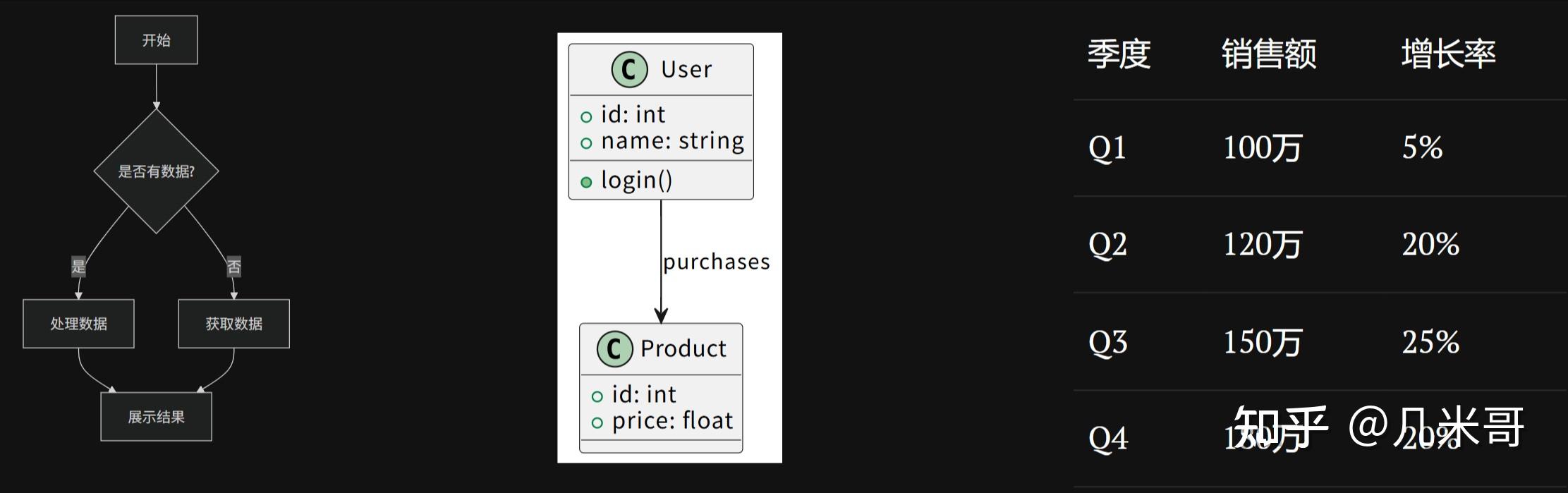Click the 展示结果 node
Screen dimensions: 1568x493
(x=156, y=417)
